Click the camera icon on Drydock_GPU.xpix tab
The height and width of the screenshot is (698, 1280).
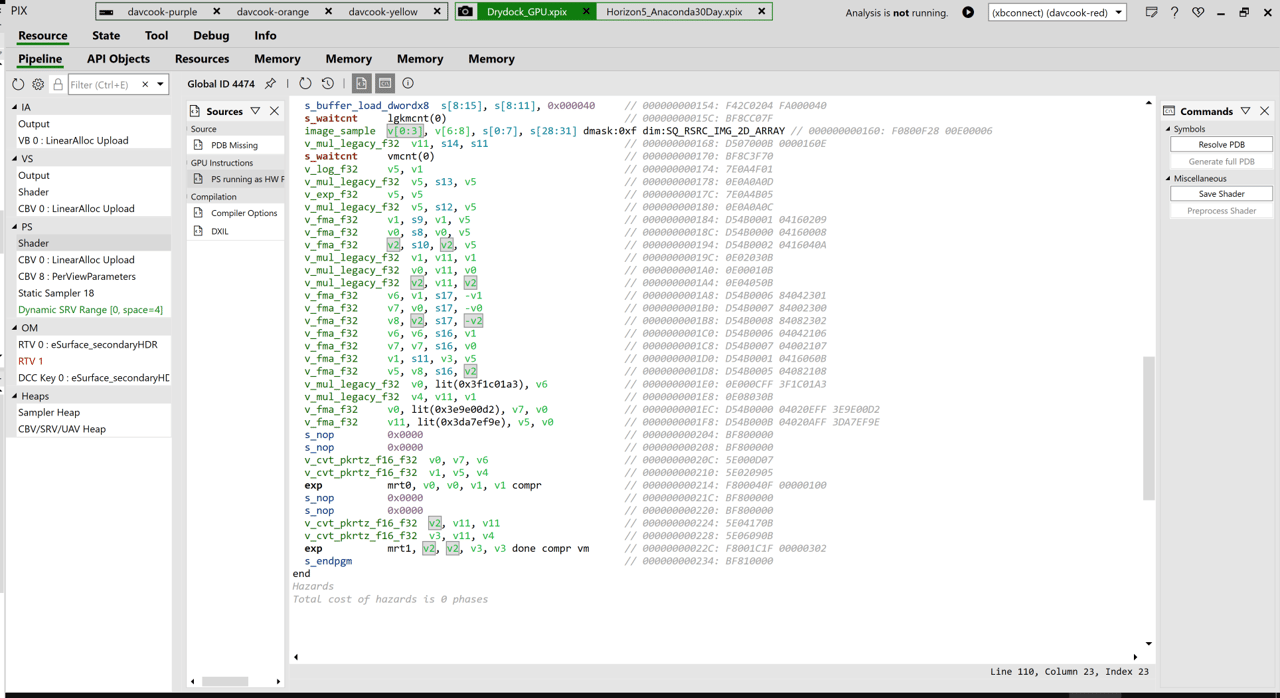point(466,12)
